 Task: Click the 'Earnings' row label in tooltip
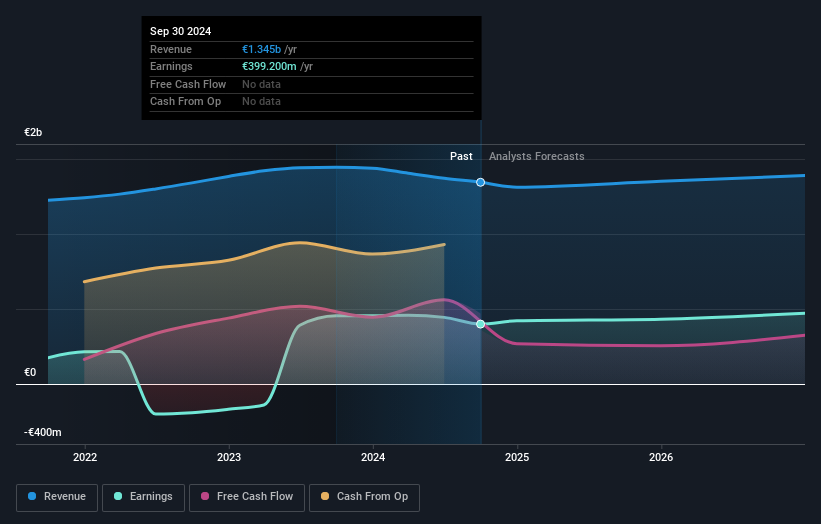pyautogui.click(x=171, y=66)
